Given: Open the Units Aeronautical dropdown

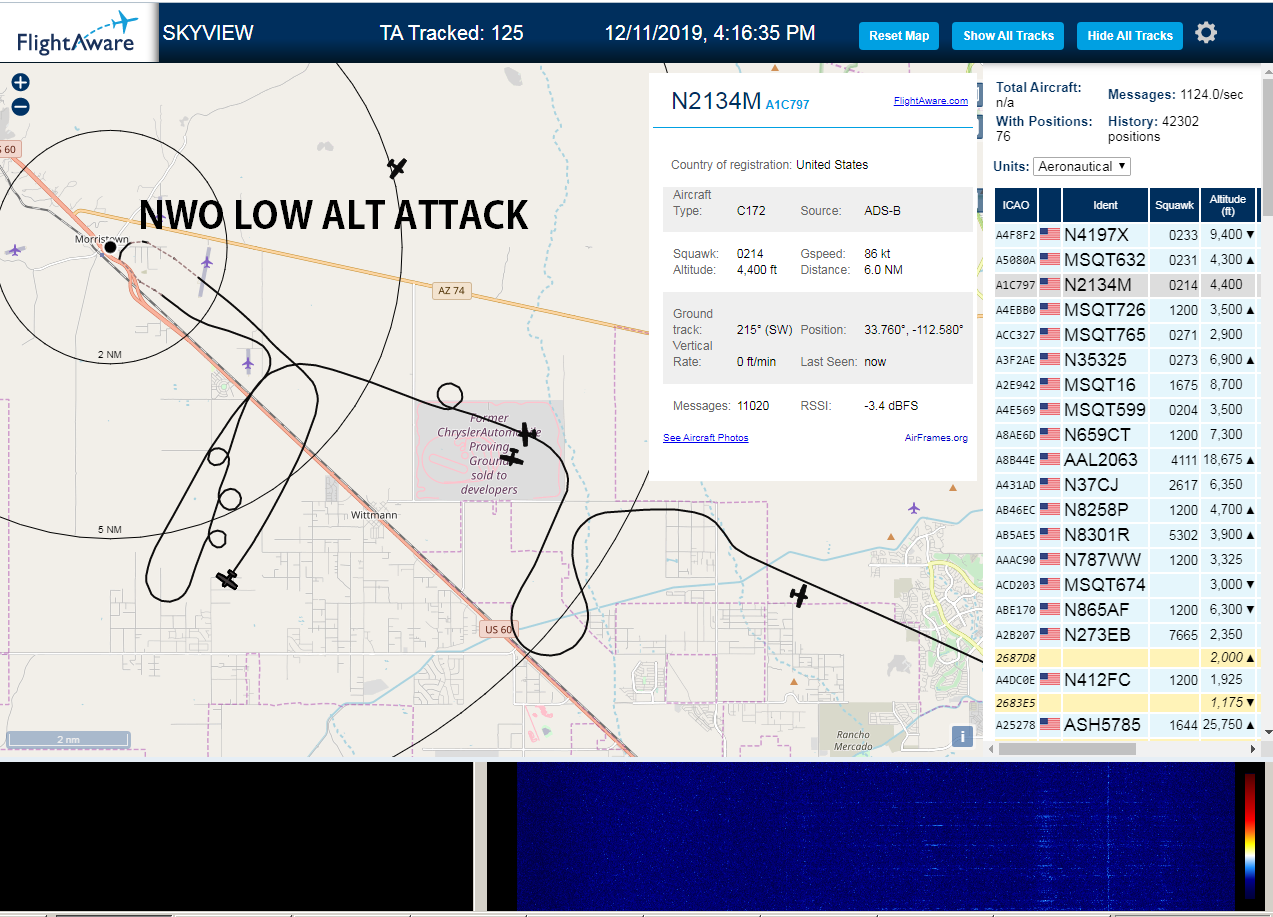Looking at the screenshot, I should point(1082,166).
